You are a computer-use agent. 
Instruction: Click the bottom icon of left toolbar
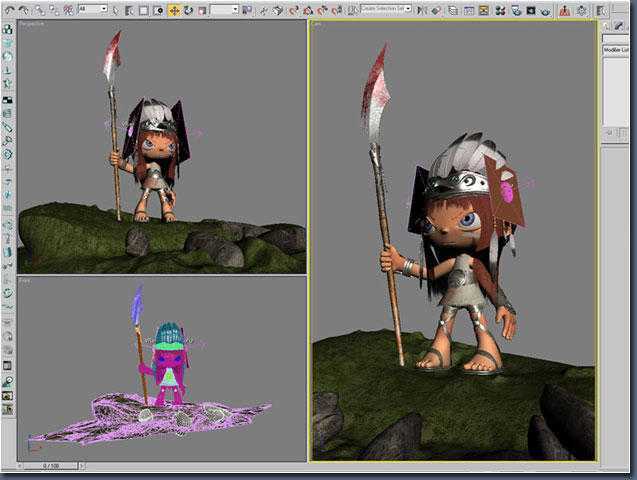pyautogui.click(x=8, y=410)
